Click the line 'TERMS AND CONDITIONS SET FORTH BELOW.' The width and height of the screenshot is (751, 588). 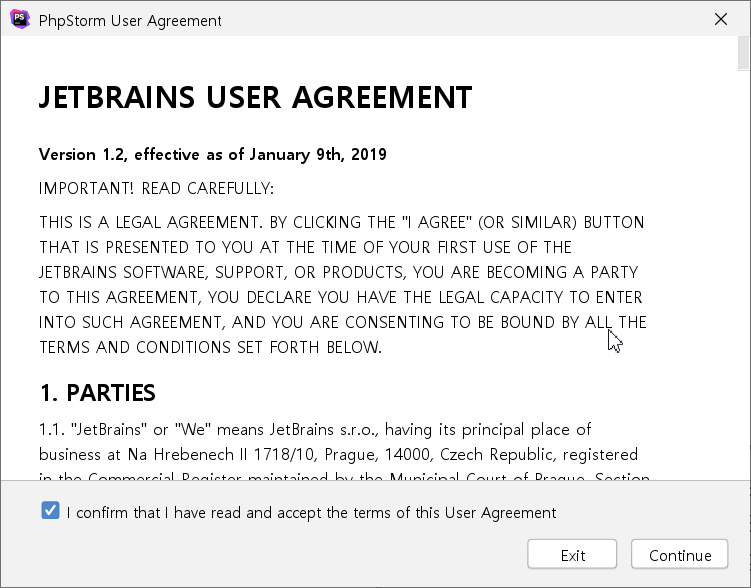(x=210, y=347)
